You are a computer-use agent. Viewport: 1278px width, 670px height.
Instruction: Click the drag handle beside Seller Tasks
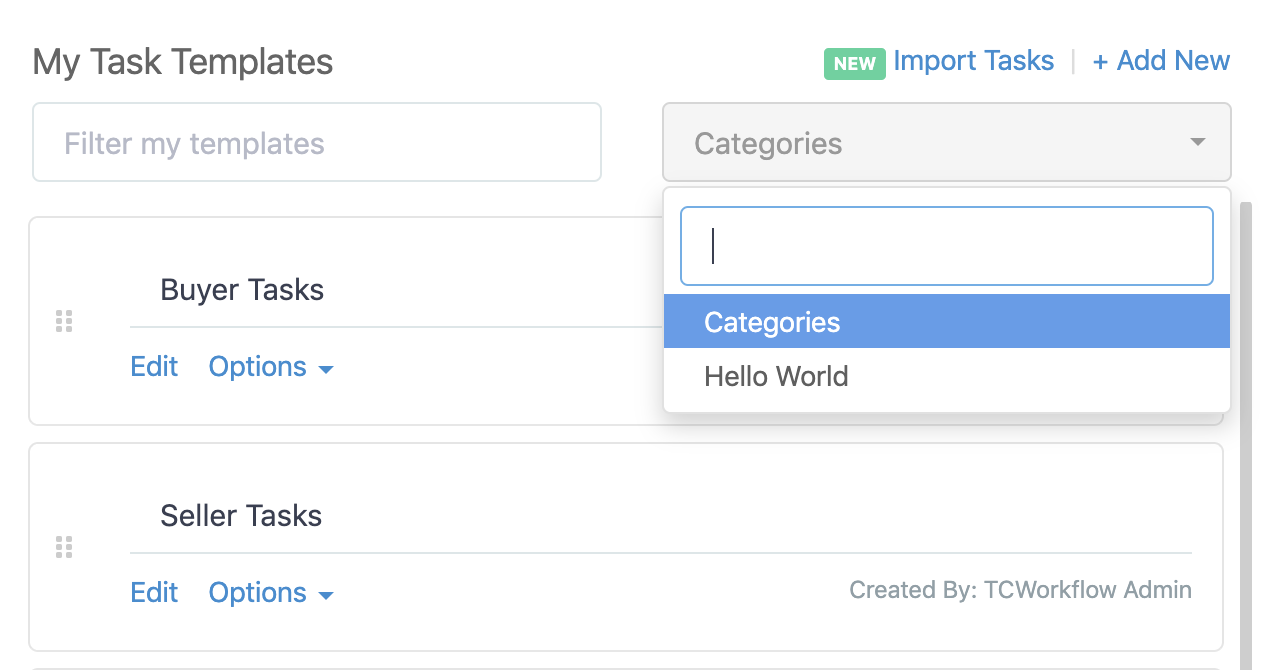click(x=64, y=547)
